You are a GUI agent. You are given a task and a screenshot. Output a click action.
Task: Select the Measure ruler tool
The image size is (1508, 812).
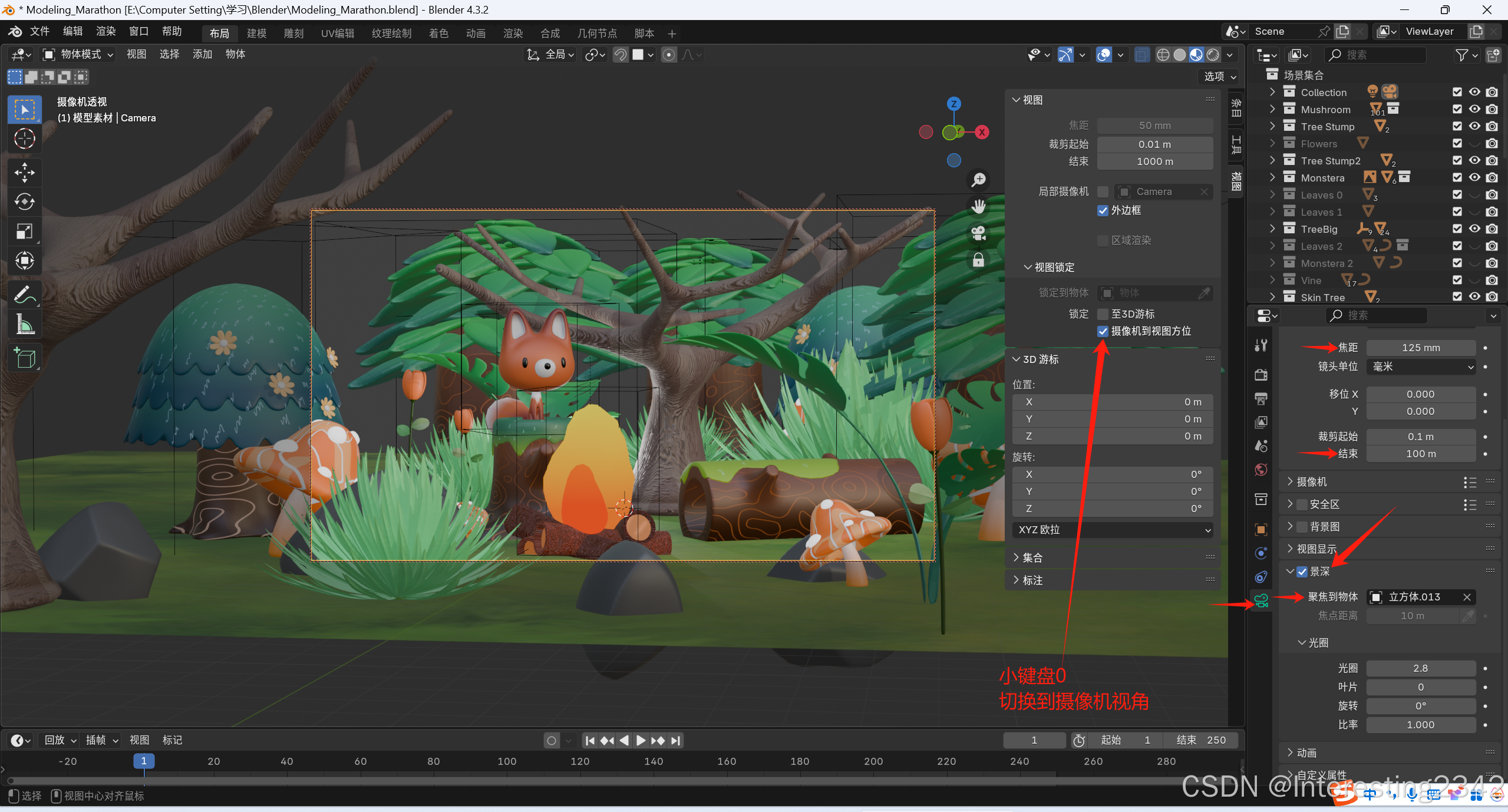pos(24,324)
